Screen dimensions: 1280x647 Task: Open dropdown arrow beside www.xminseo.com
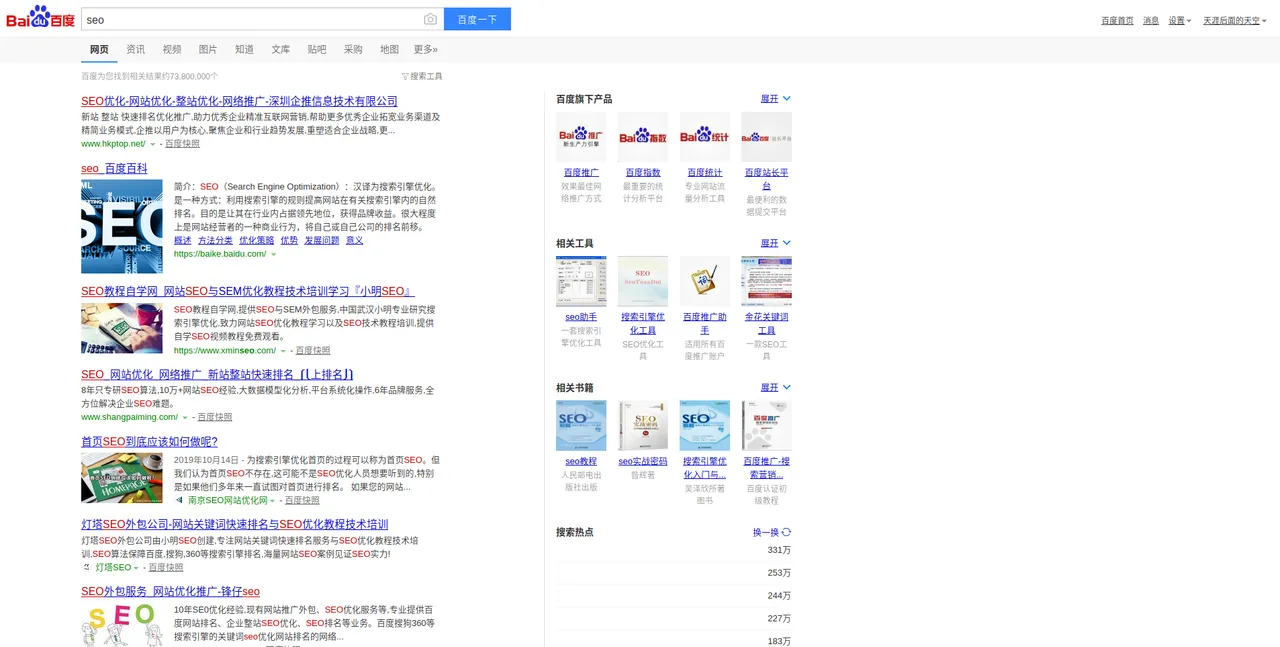pyautogui.click(x=284, y=351)
